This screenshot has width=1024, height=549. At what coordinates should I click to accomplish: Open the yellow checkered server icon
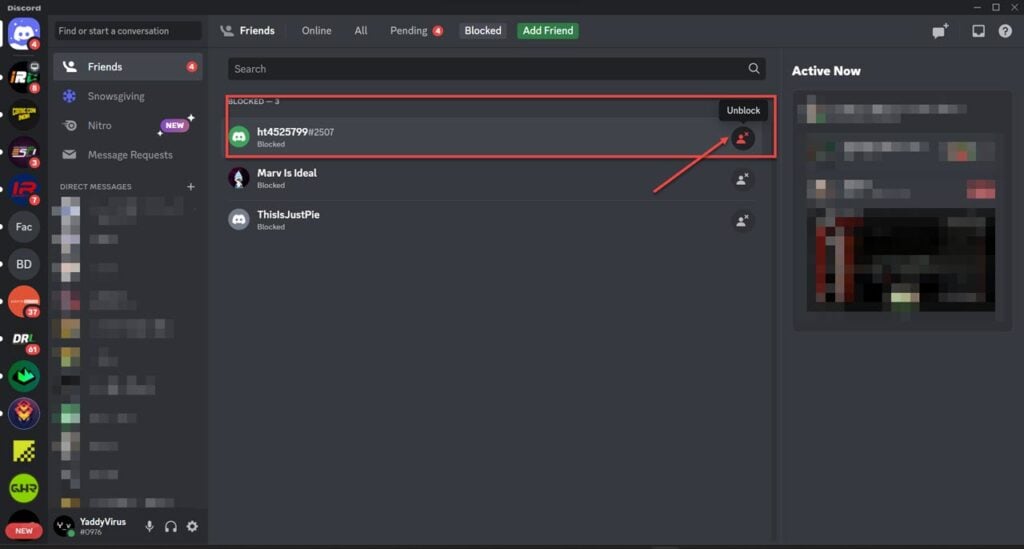tap(24, 451)
